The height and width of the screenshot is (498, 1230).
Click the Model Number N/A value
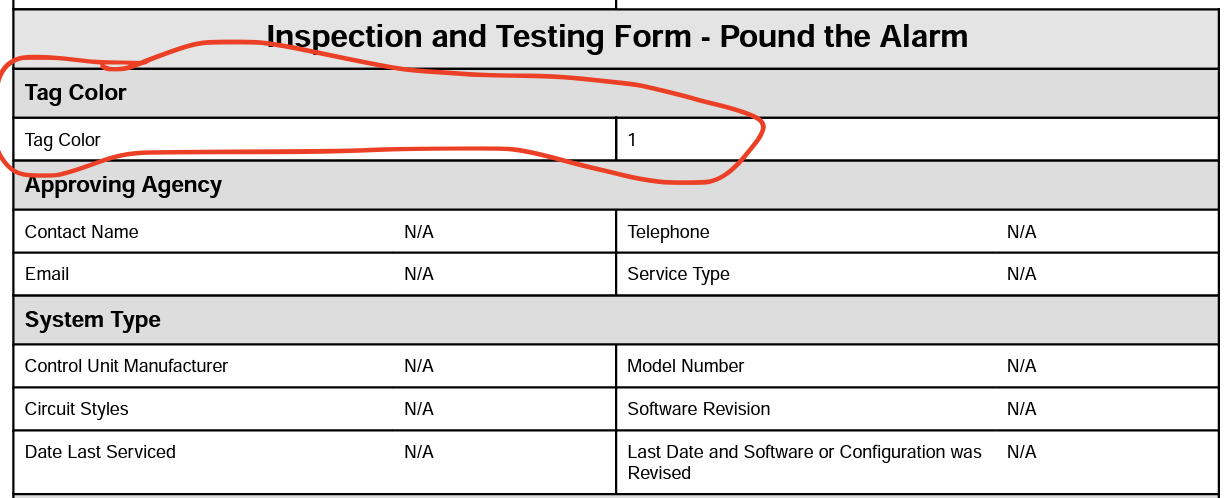(1021, 366)
